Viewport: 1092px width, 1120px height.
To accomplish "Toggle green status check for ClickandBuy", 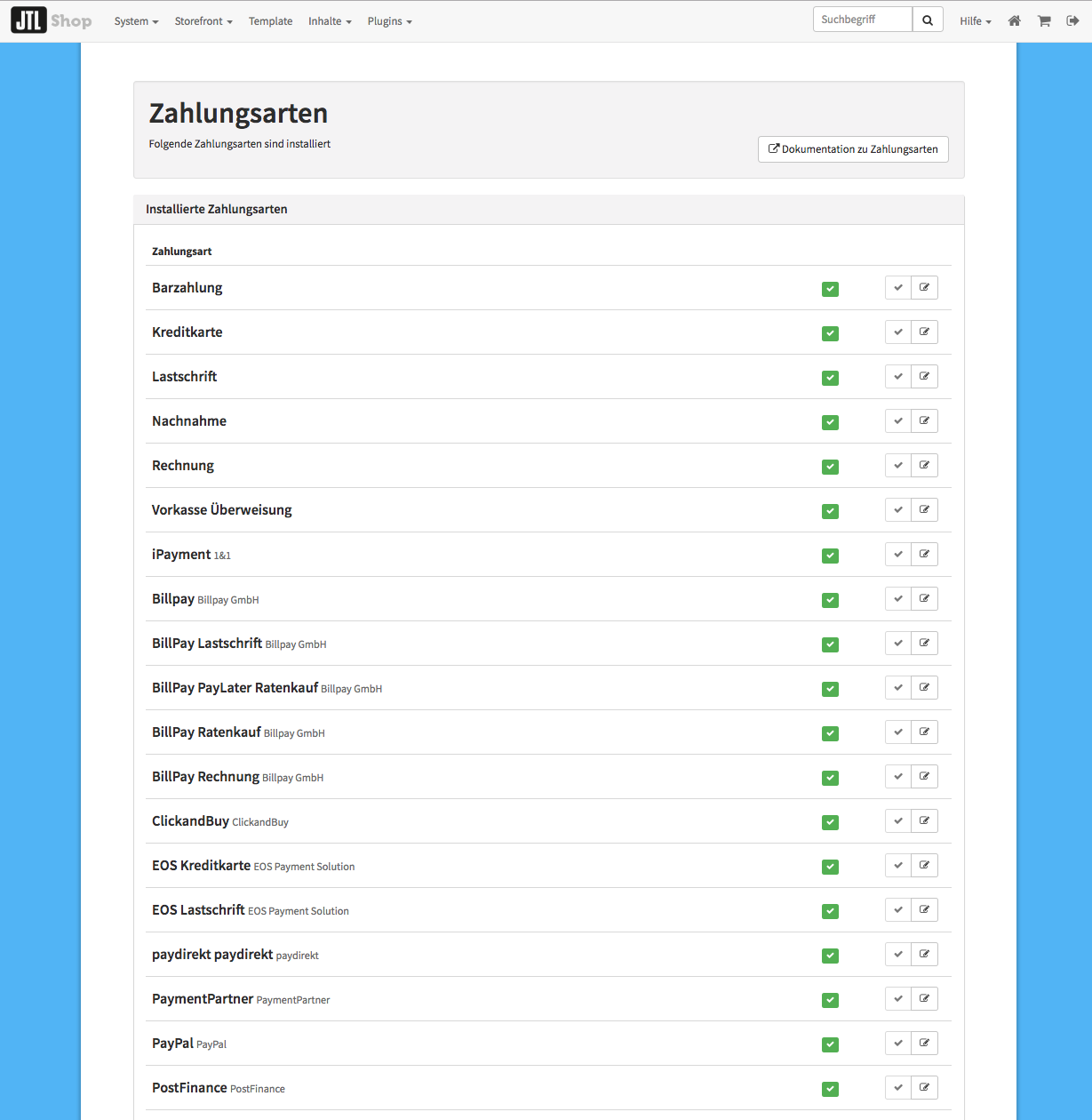I will point(830,822).
